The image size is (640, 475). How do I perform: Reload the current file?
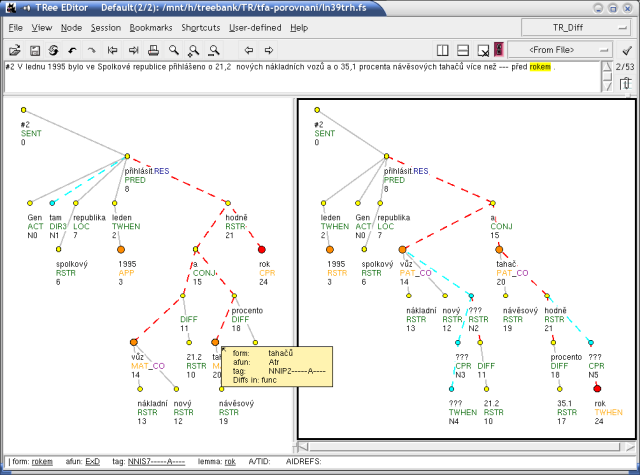(53, 50)
